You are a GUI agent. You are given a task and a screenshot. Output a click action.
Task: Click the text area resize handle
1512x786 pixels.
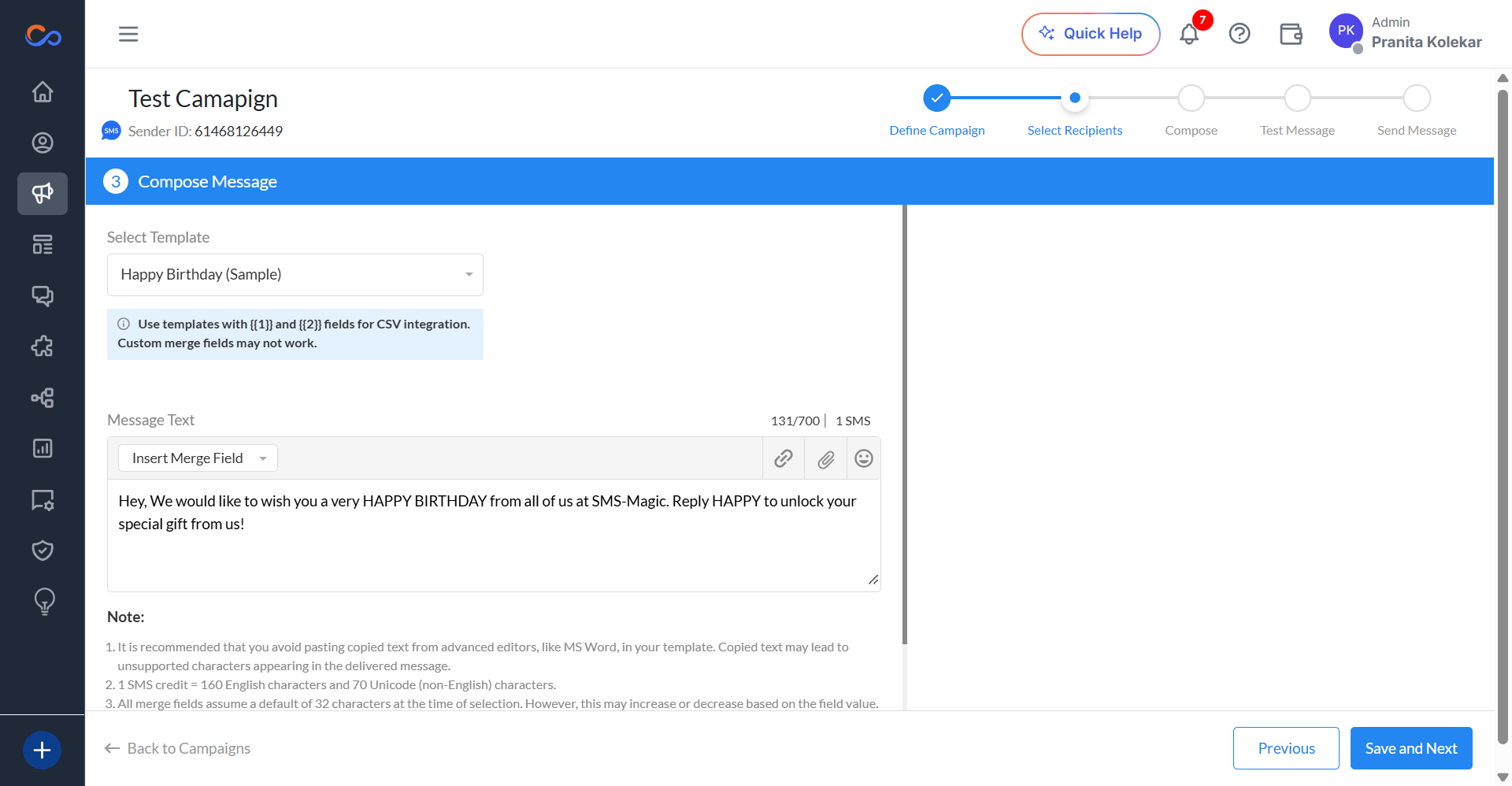pos(873,580)
